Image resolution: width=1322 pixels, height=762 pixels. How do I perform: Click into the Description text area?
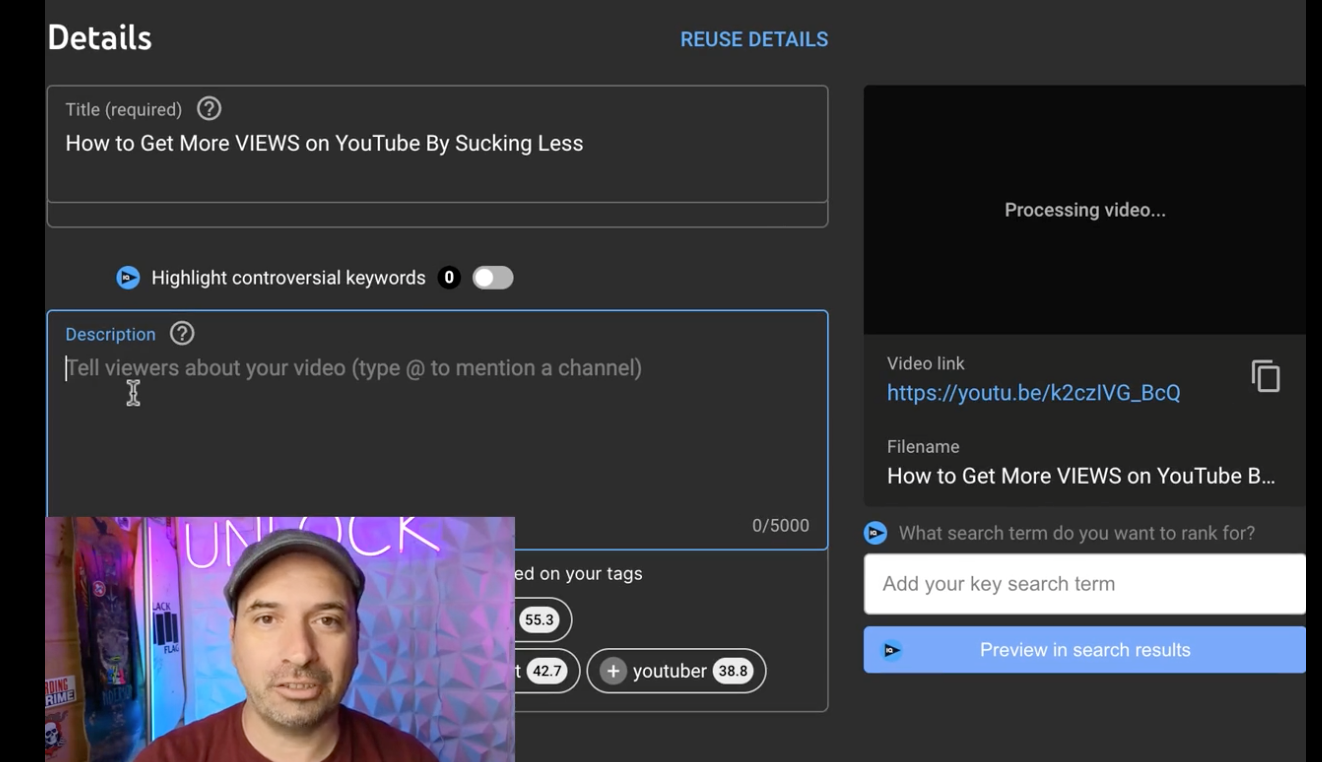click(x=437, y=430)
